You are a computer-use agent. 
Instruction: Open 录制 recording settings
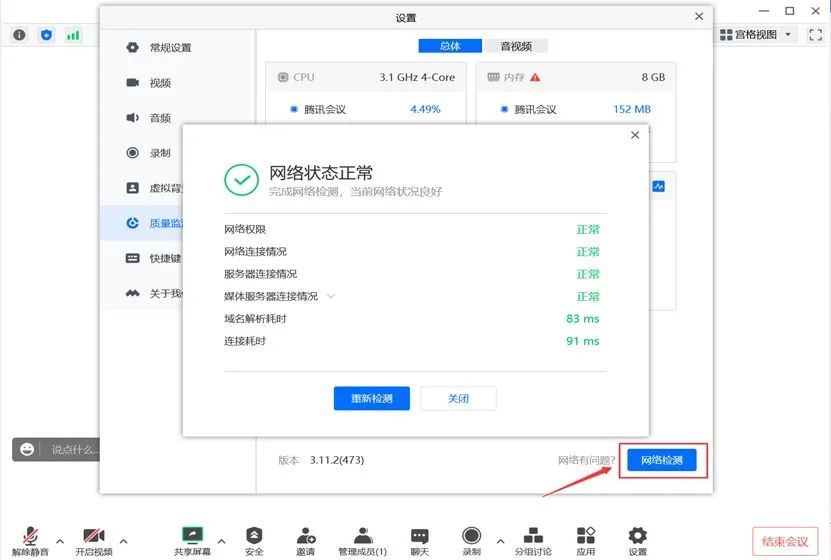pos(141,153)
